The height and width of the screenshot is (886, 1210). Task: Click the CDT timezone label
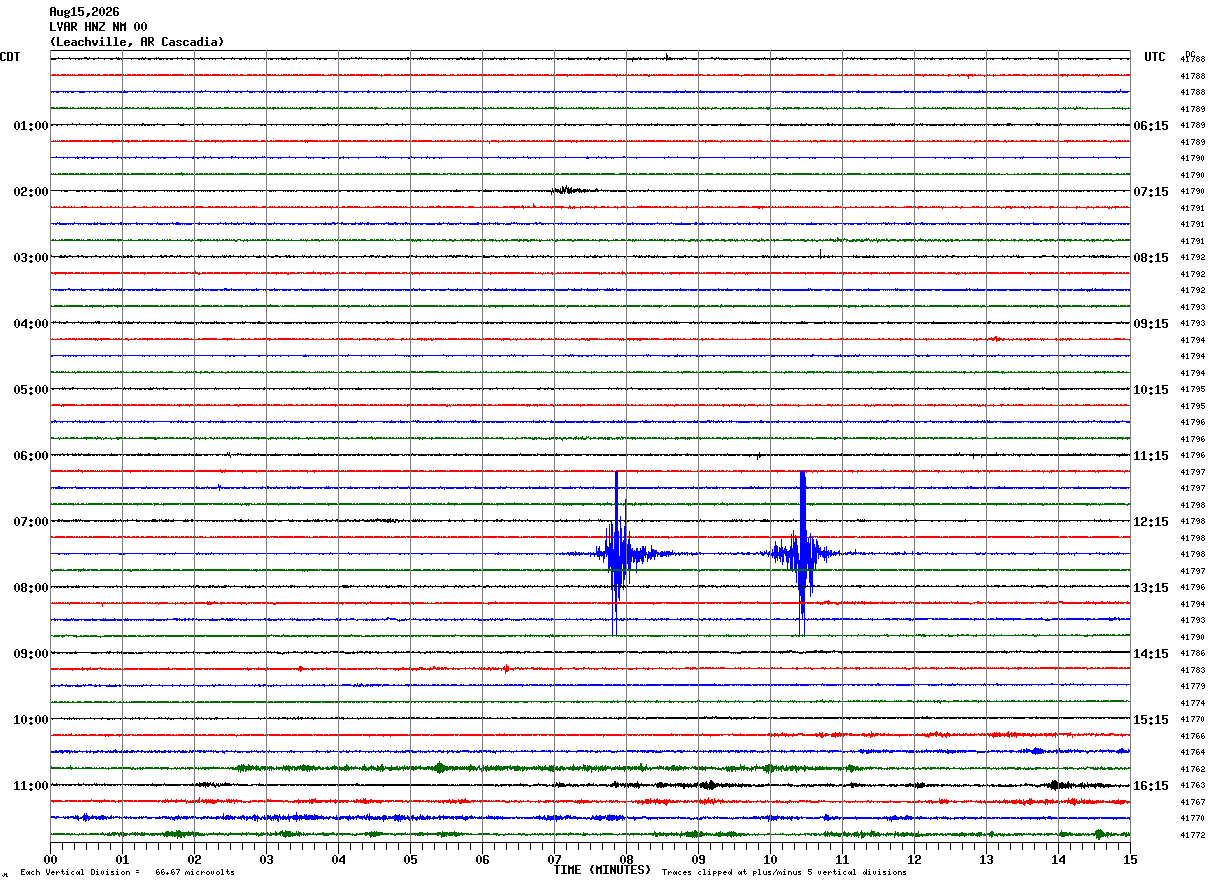(x=10, y=57)
